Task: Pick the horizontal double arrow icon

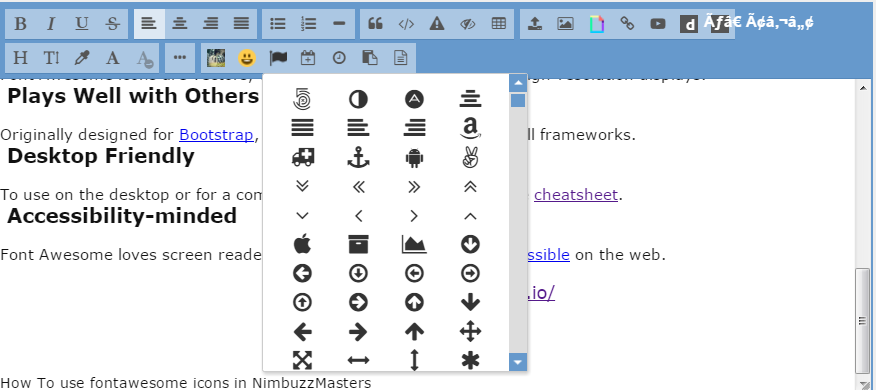Action: pos(358,360)
